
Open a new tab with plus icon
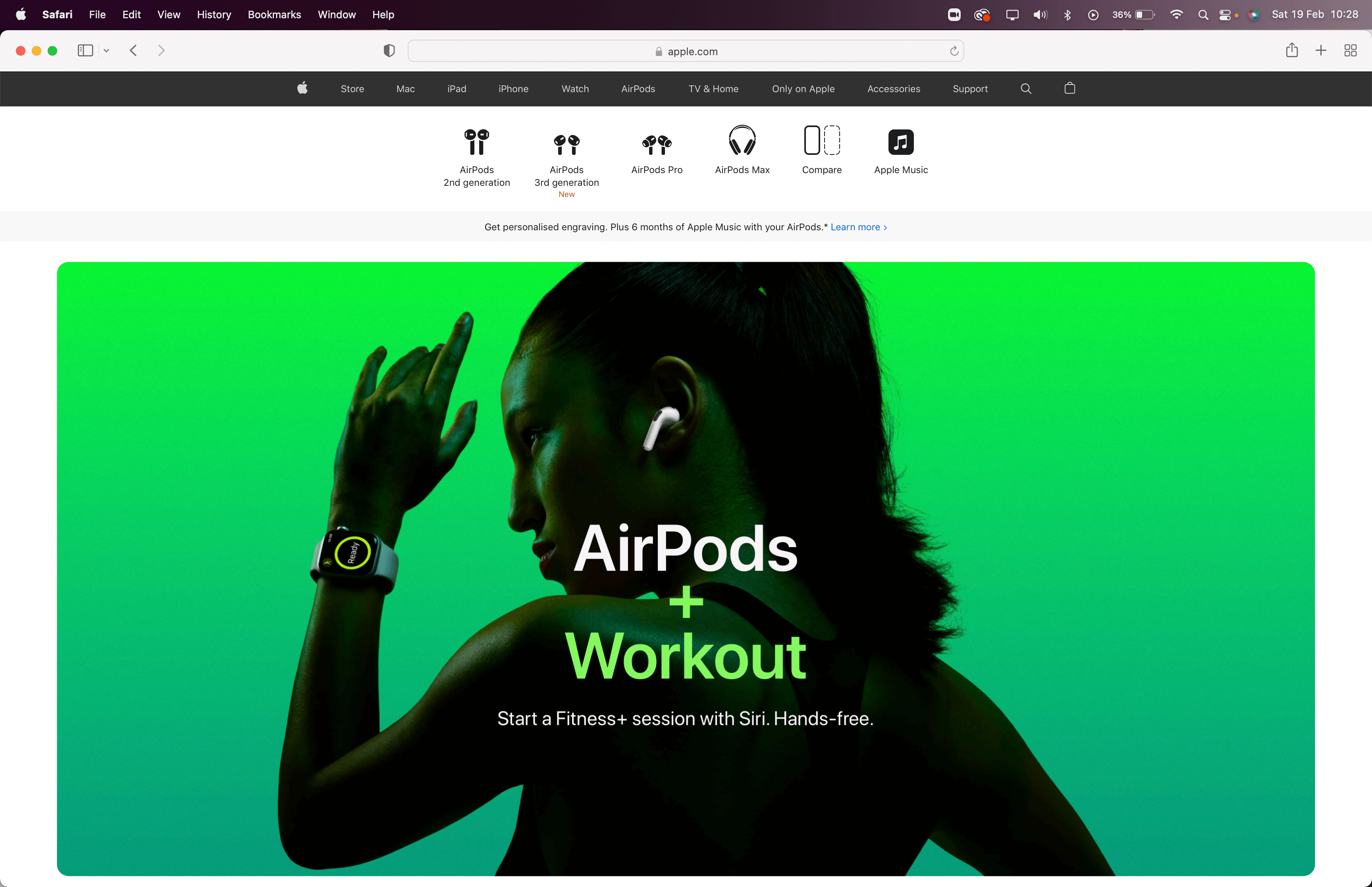[x=1321, y=51]
